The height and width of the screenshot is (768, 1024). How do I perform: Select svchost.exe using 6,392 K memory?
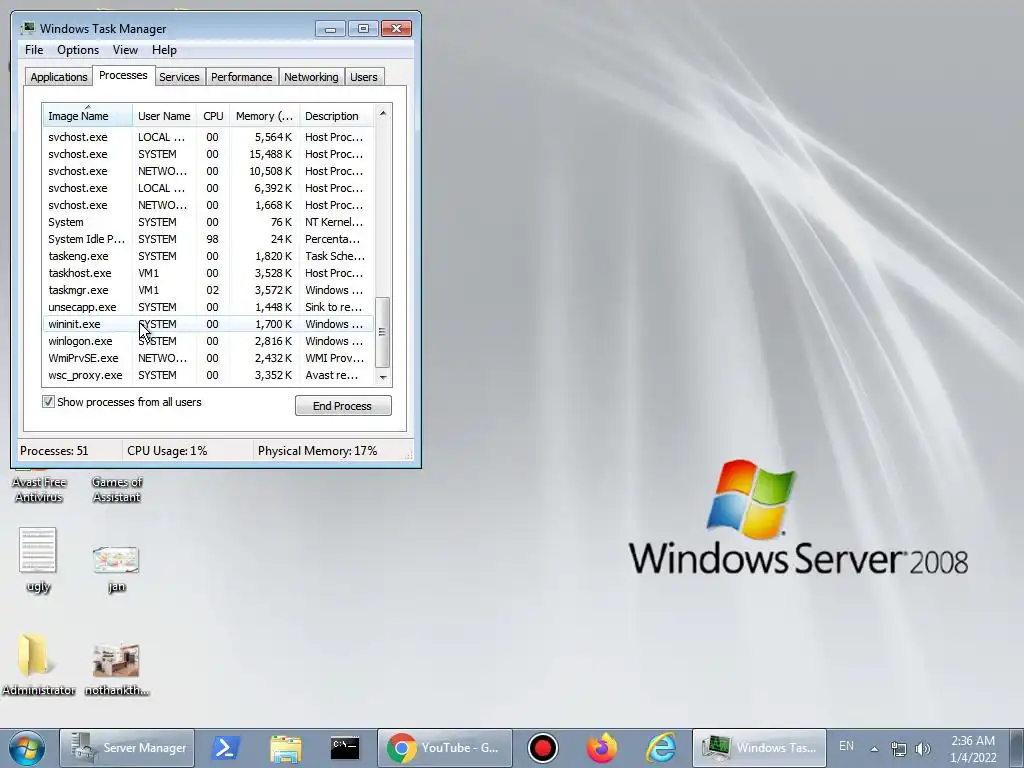(208, 188)
